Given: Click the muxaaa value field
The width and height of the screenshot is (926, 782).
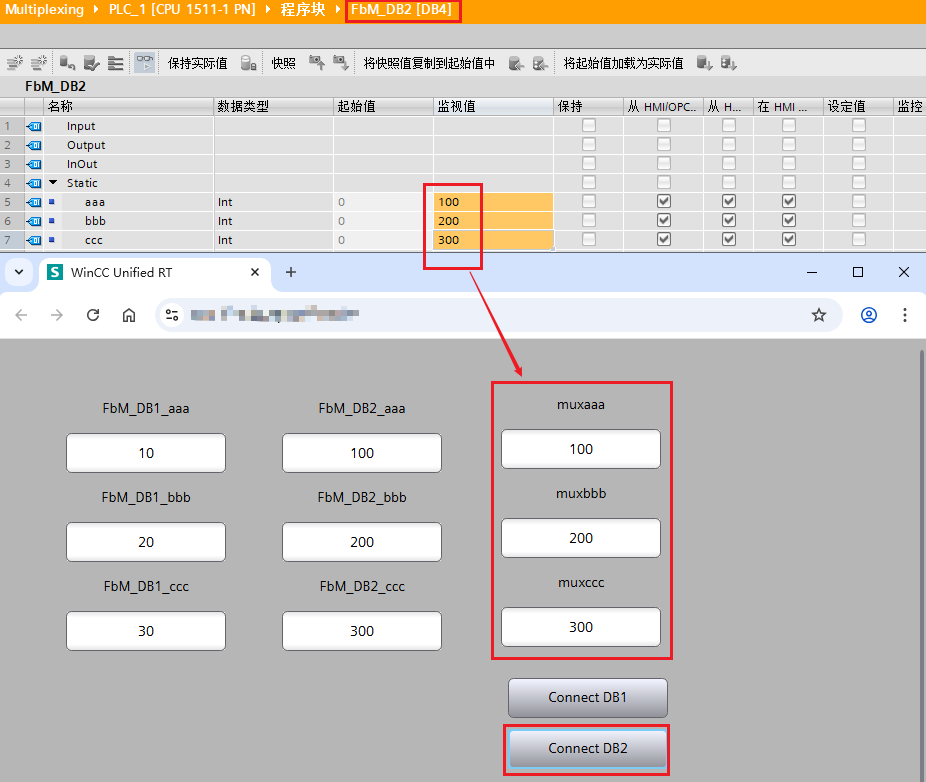Looking at the screenshot, I should click(581, 449).
